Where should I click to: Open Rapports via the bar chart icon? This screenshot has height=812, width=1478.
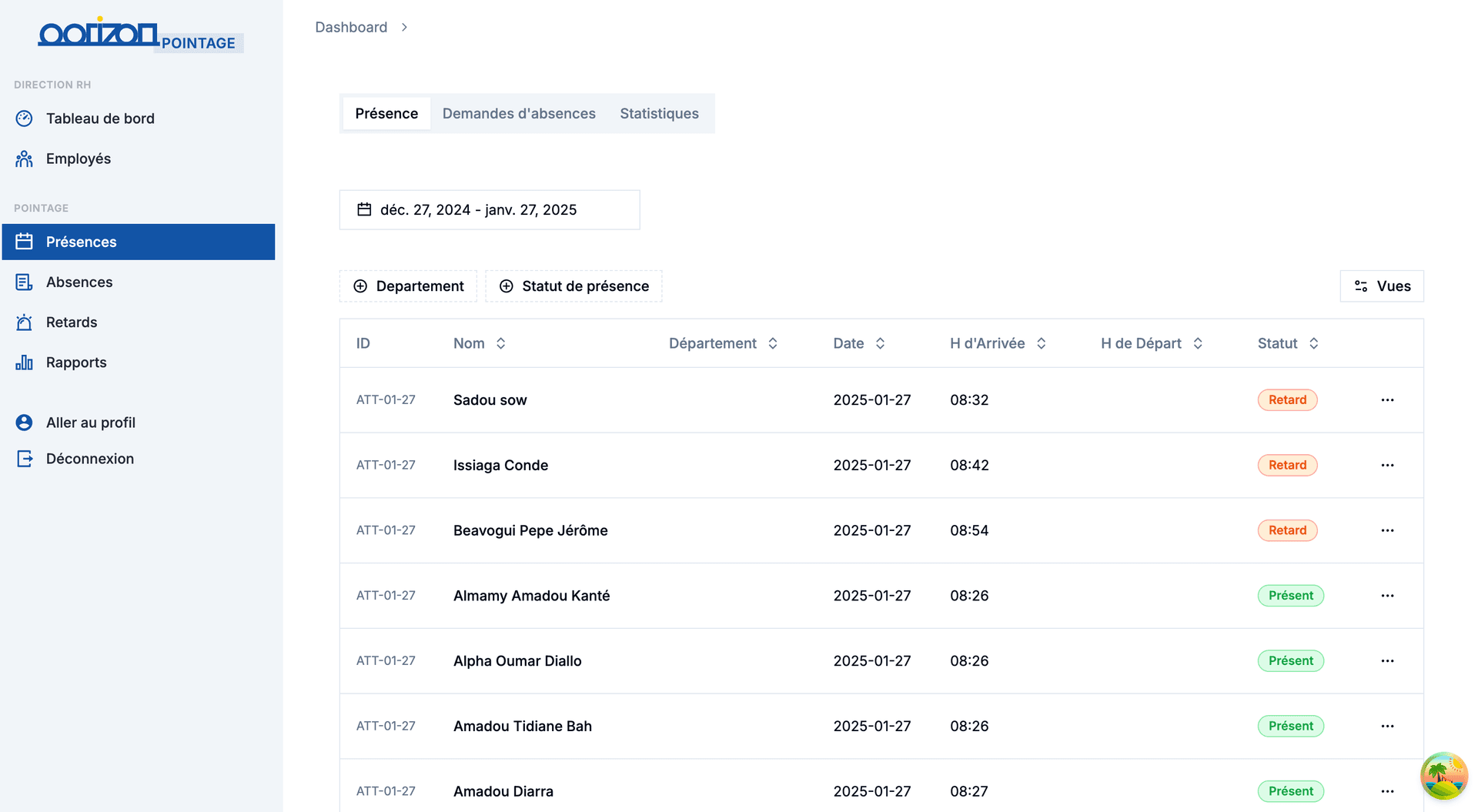(24, 362)
